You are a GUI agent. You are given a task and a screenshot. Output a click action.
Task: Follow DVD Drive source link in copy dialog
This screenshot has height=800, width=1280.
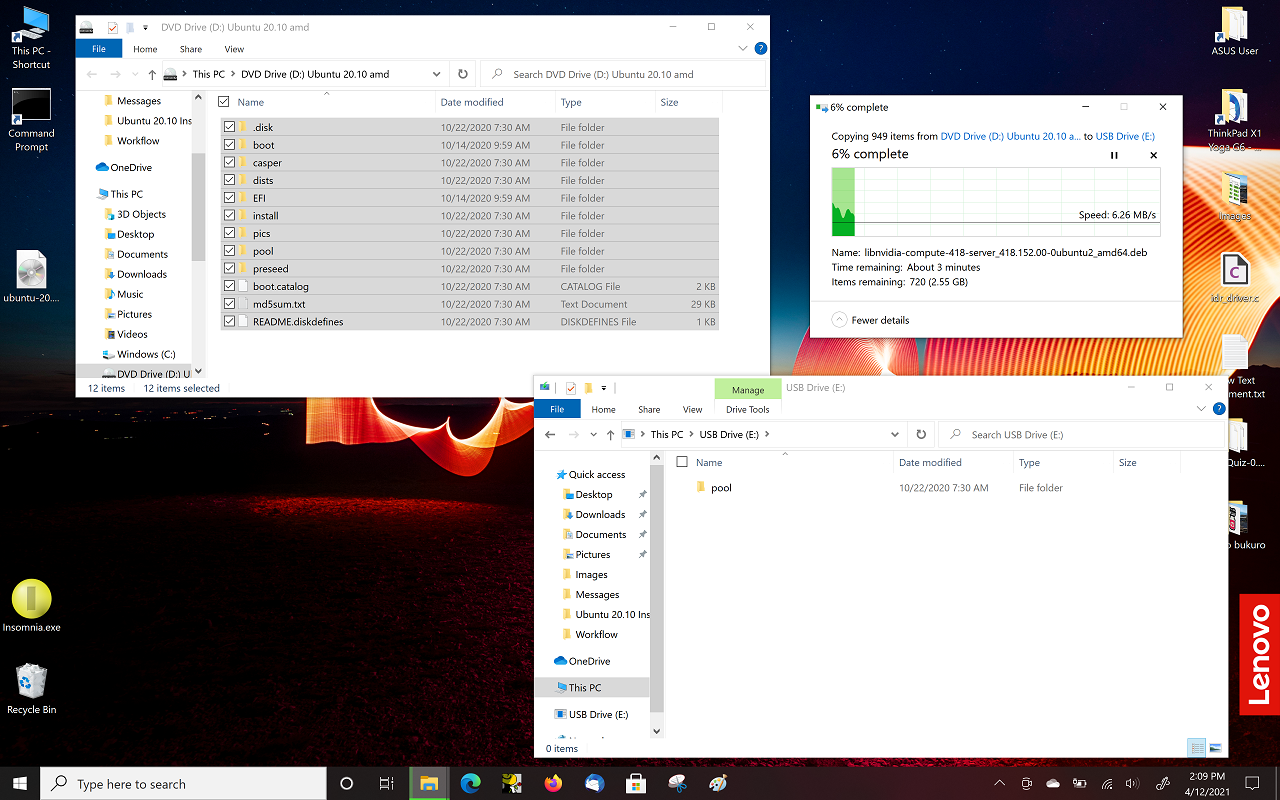pos(1010,136)
